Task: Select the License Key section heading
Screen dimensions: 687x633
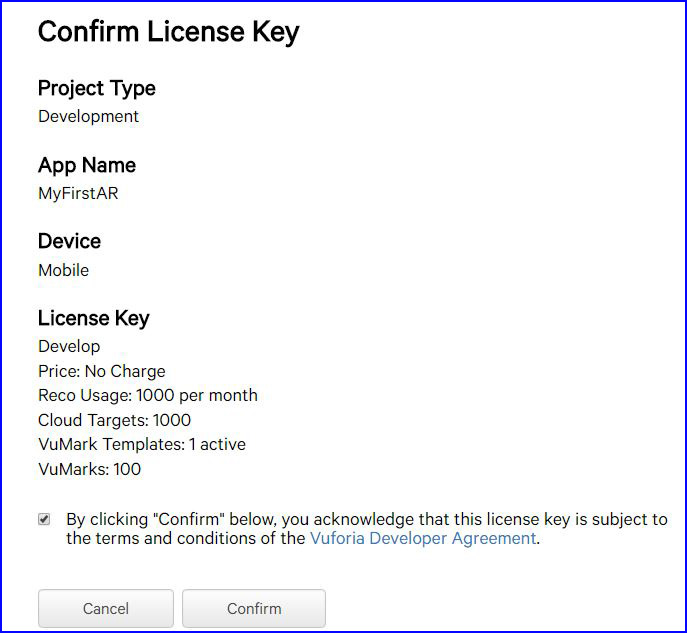Action: [x=94, y=318]
